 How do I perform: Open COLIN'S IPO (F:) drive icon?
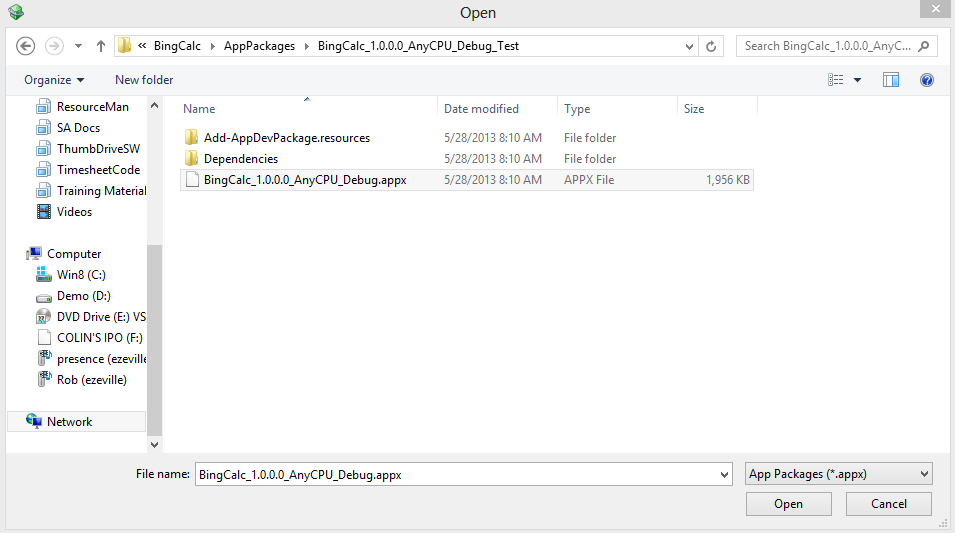pos(44,337)
